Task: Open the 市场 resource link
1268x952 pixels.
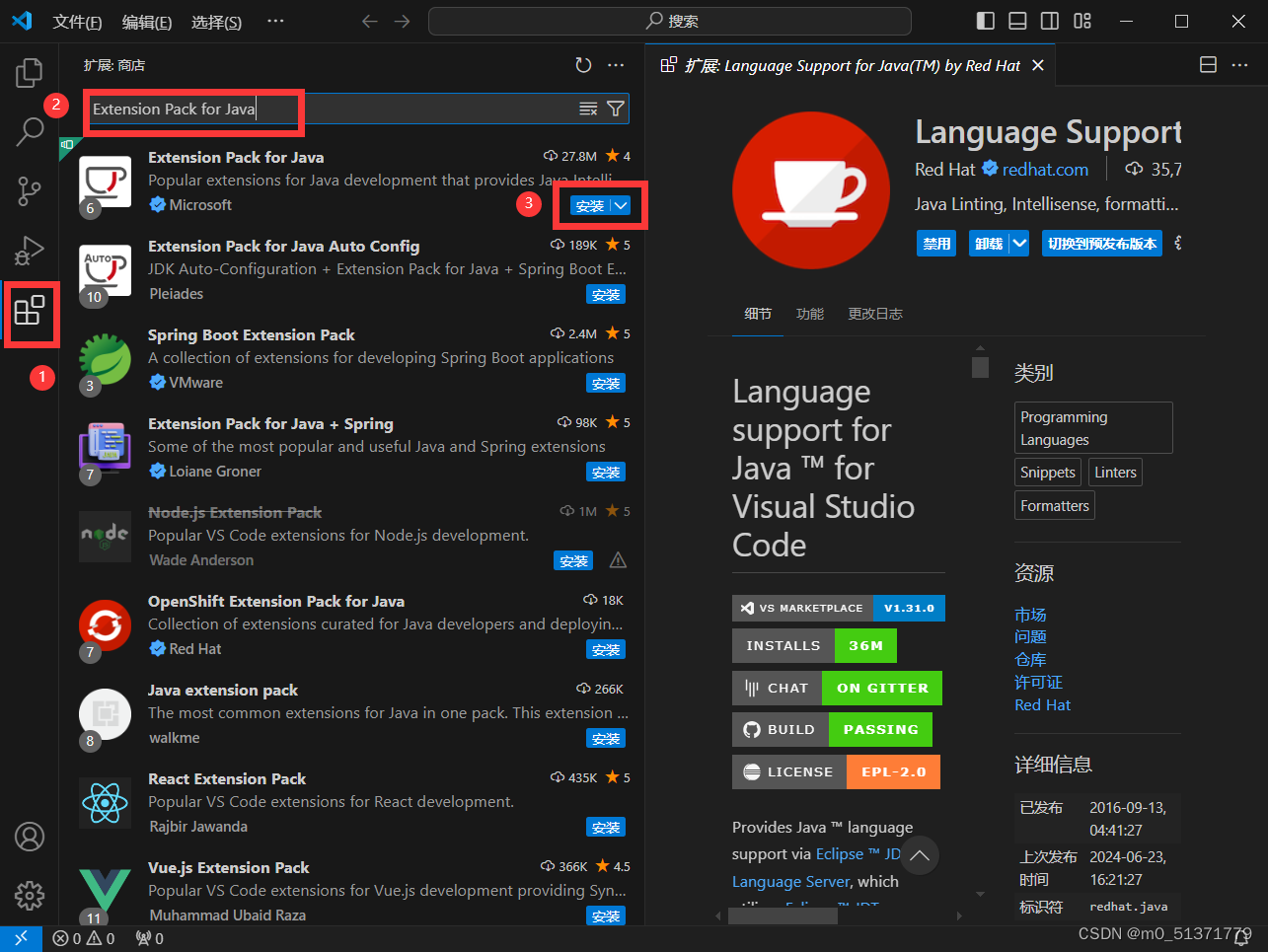Action: pos(1030,615)
